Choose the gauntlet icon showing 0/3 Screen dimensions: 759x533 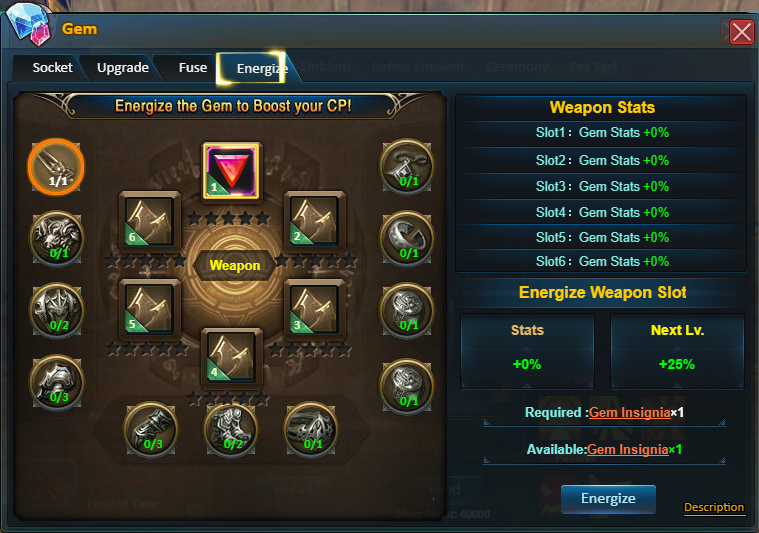point(151,429)
